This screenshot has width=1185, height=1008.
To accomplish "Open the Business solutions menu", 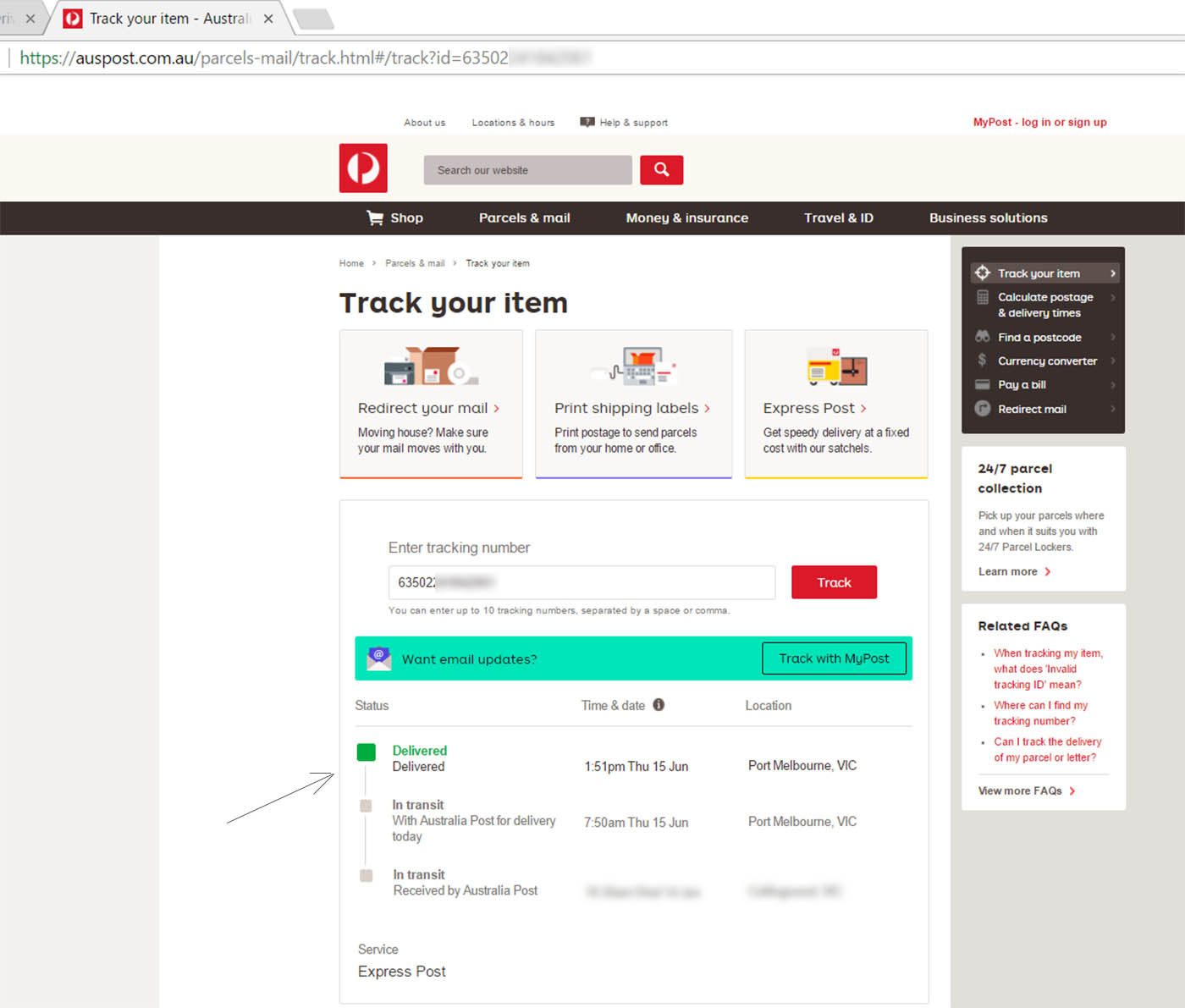I will coord(988,218).
